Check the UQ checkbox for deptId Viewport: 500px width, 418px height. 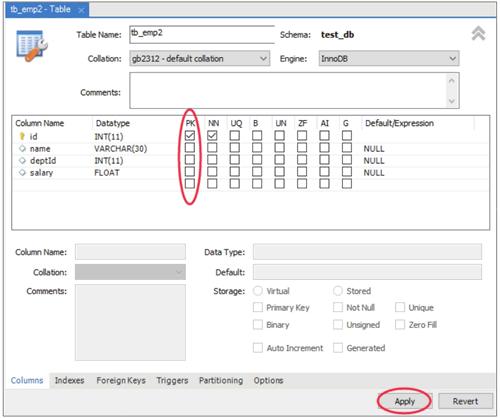point(234,159)
